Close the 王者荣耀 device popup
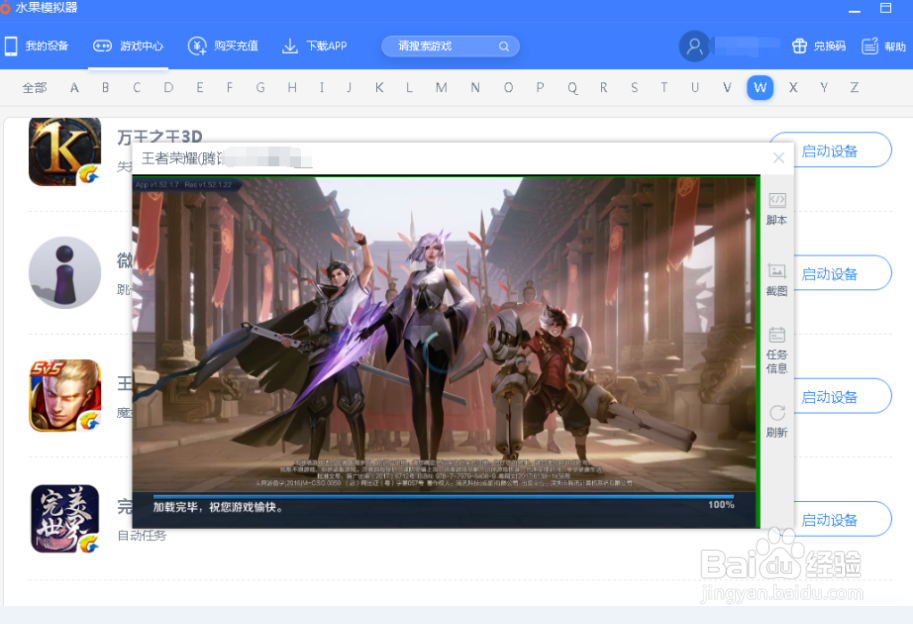The width and height of the screenshot is (913, 624). (778, 158)
